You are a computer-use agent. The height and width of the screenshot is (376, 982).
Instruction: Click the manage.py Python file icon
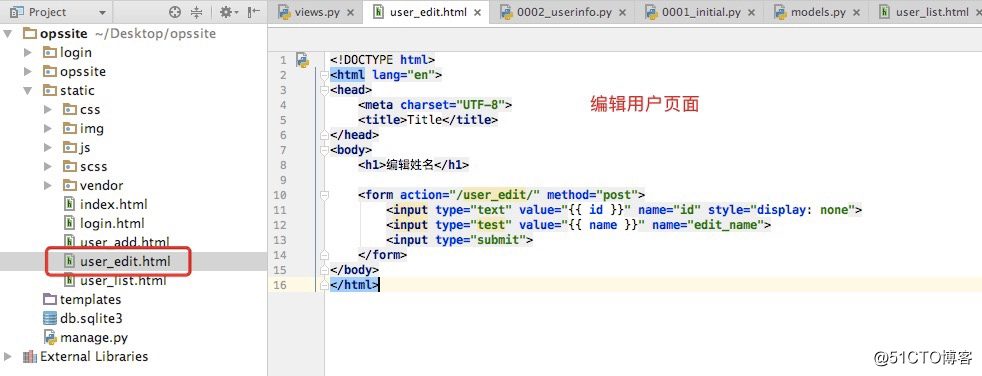coord(50,337)
